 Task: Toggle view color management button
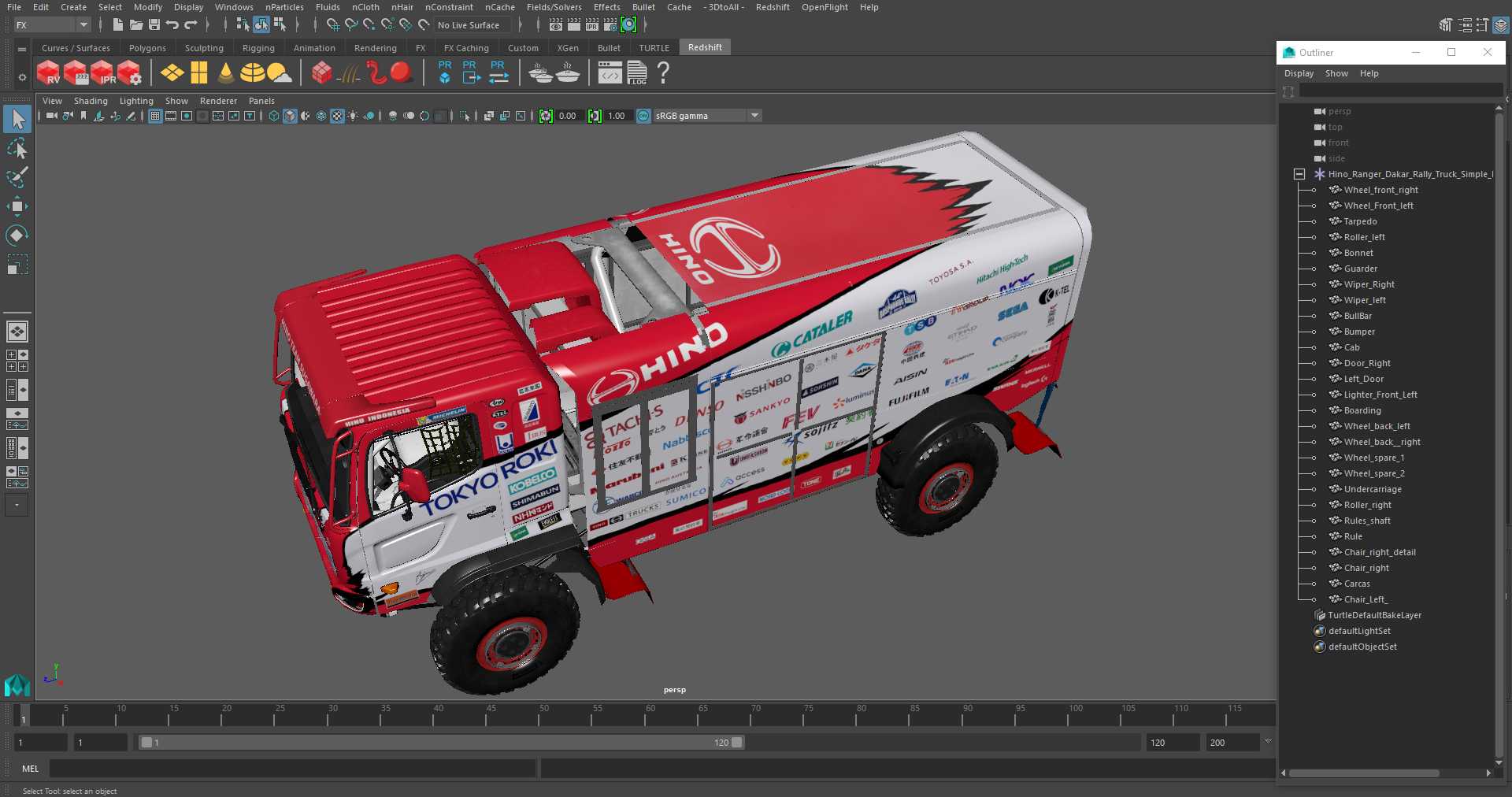point(643,116)
